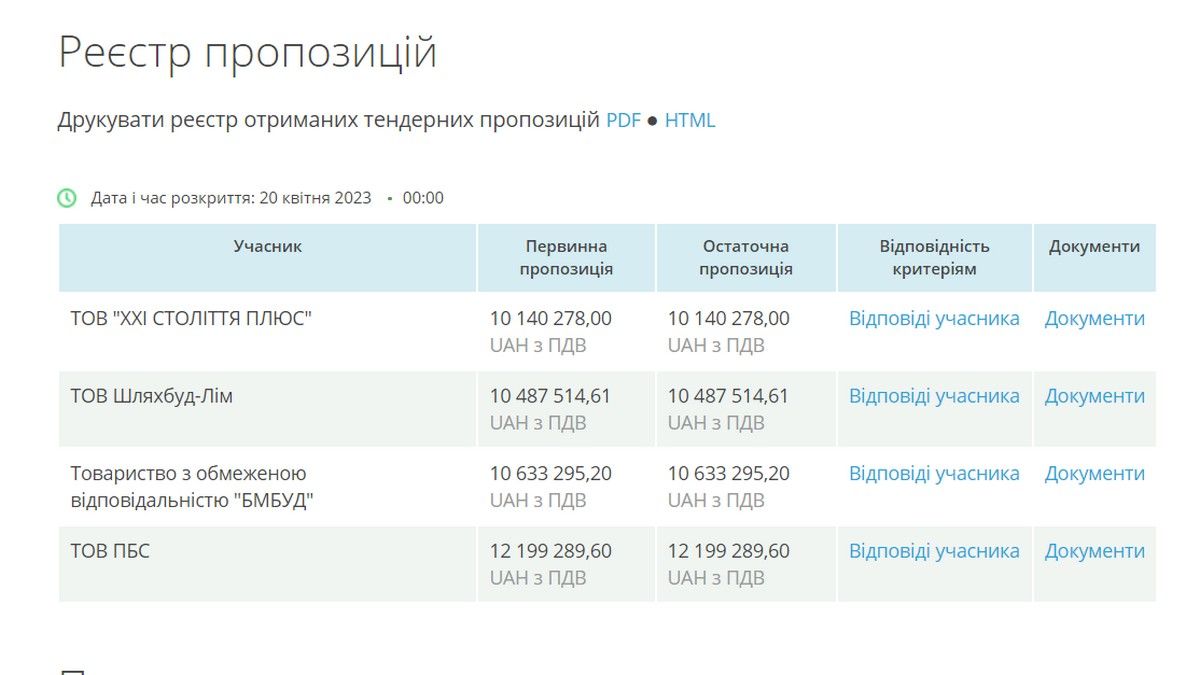Open Документи for the "БМБУД" company

click(1094, 474)
